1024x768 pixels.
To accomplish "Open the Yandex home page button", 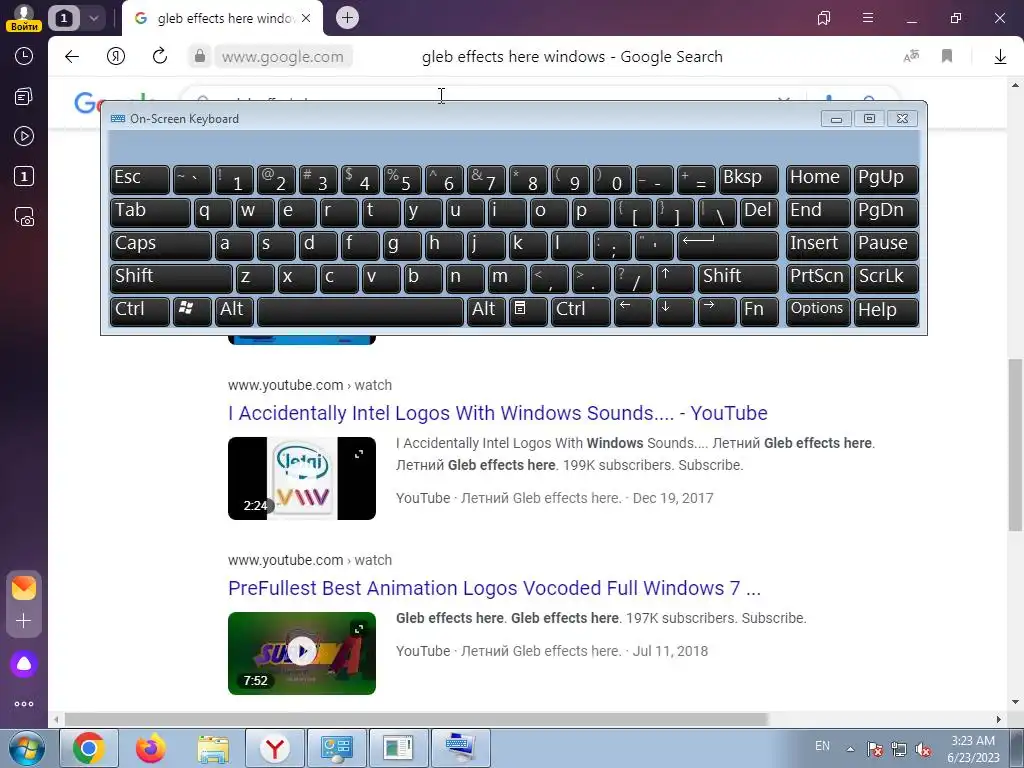I will [116, 57].
